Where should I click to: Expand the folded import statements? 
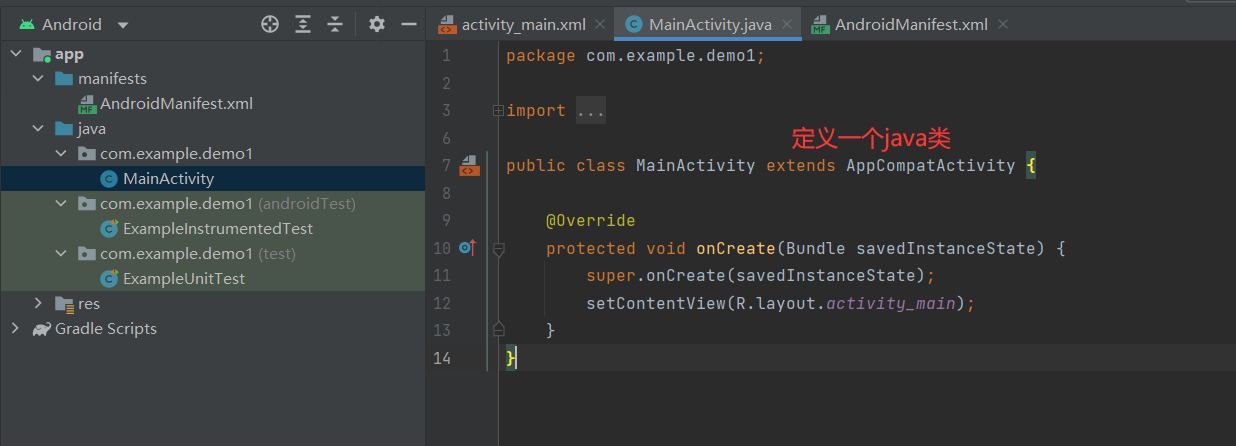coord(498,111)
